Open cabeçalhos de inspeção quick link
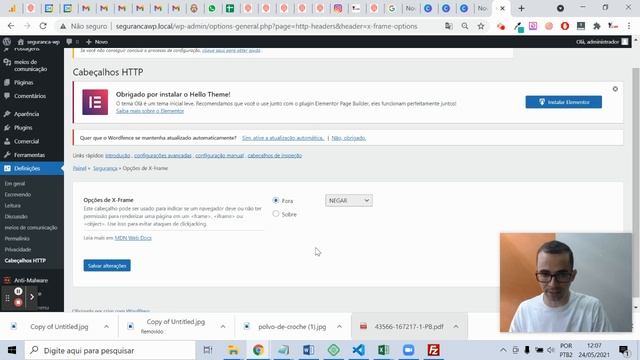The width and height of the screenshot is (640, 360). tap(275, 156)
